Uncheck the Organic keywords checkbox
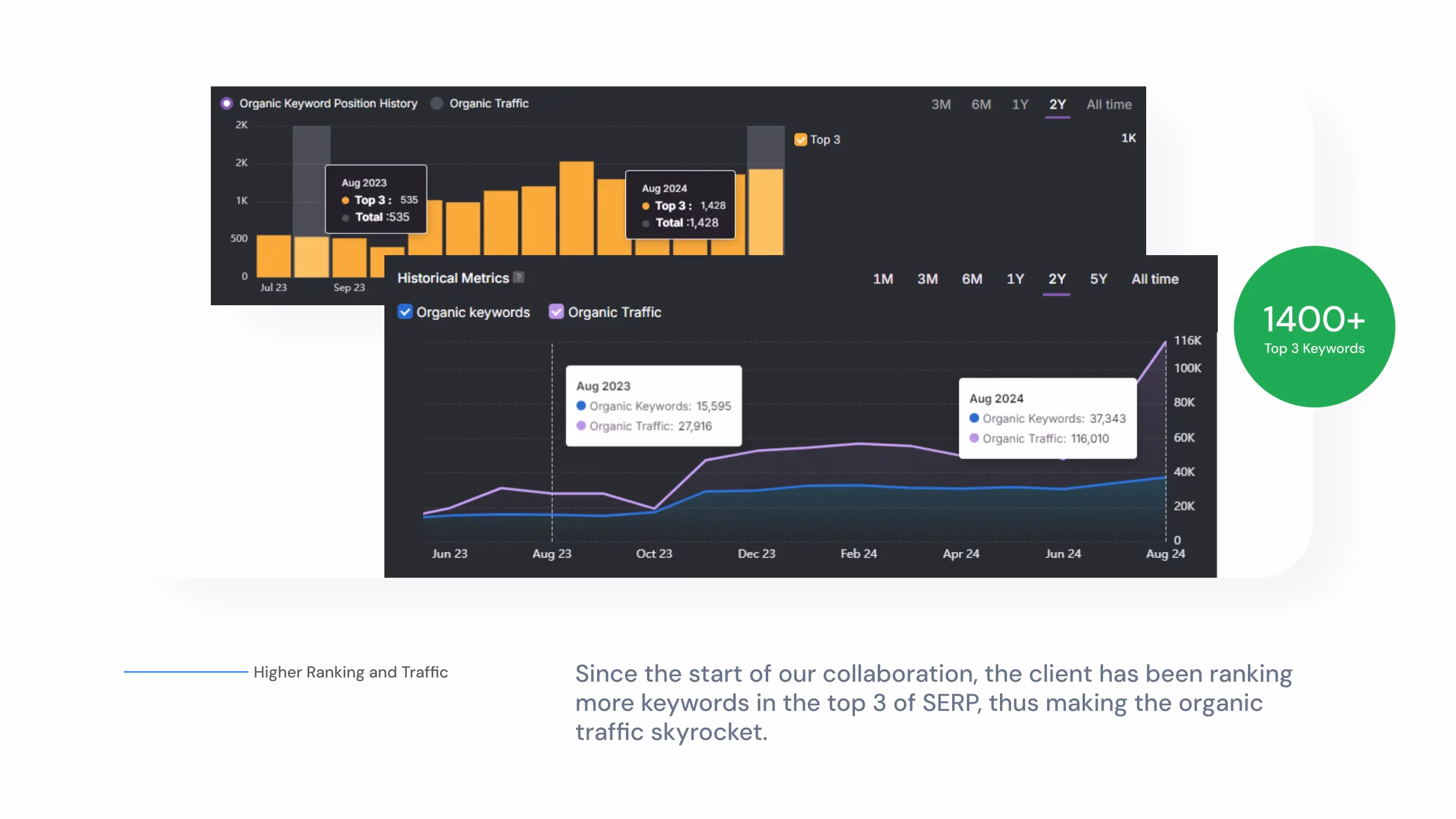 [404, 312]
